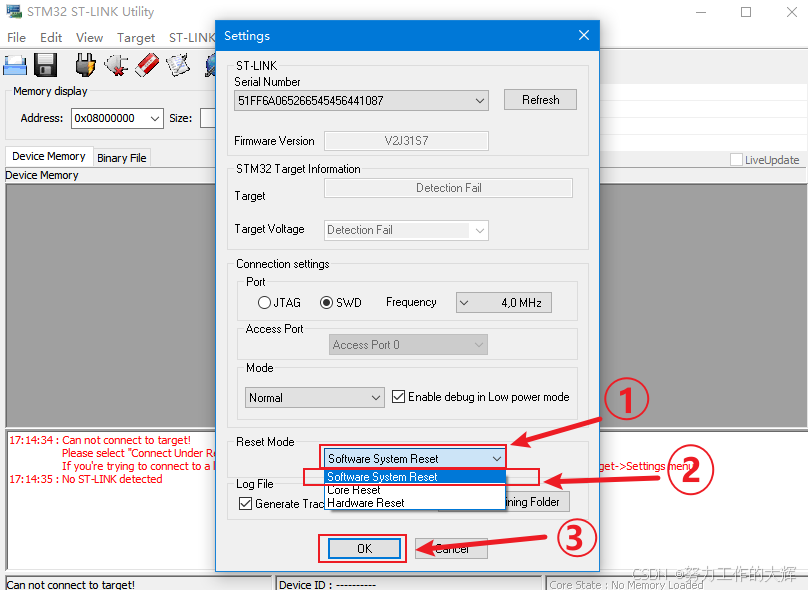
Task: Toggle Enable debug in Low power mode
Action: click(398, 397)
